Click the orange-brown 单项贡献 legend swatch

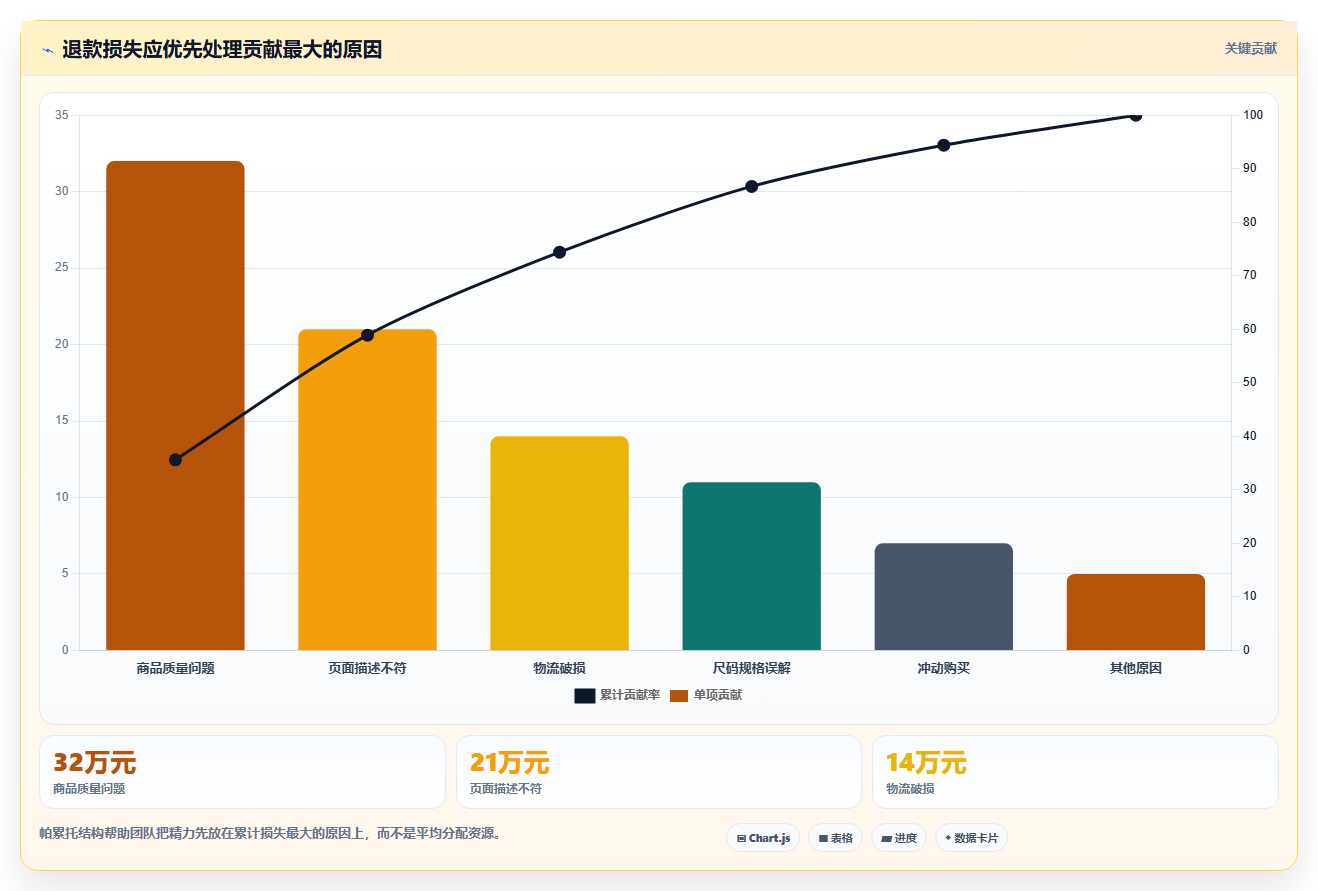(679, 696)
